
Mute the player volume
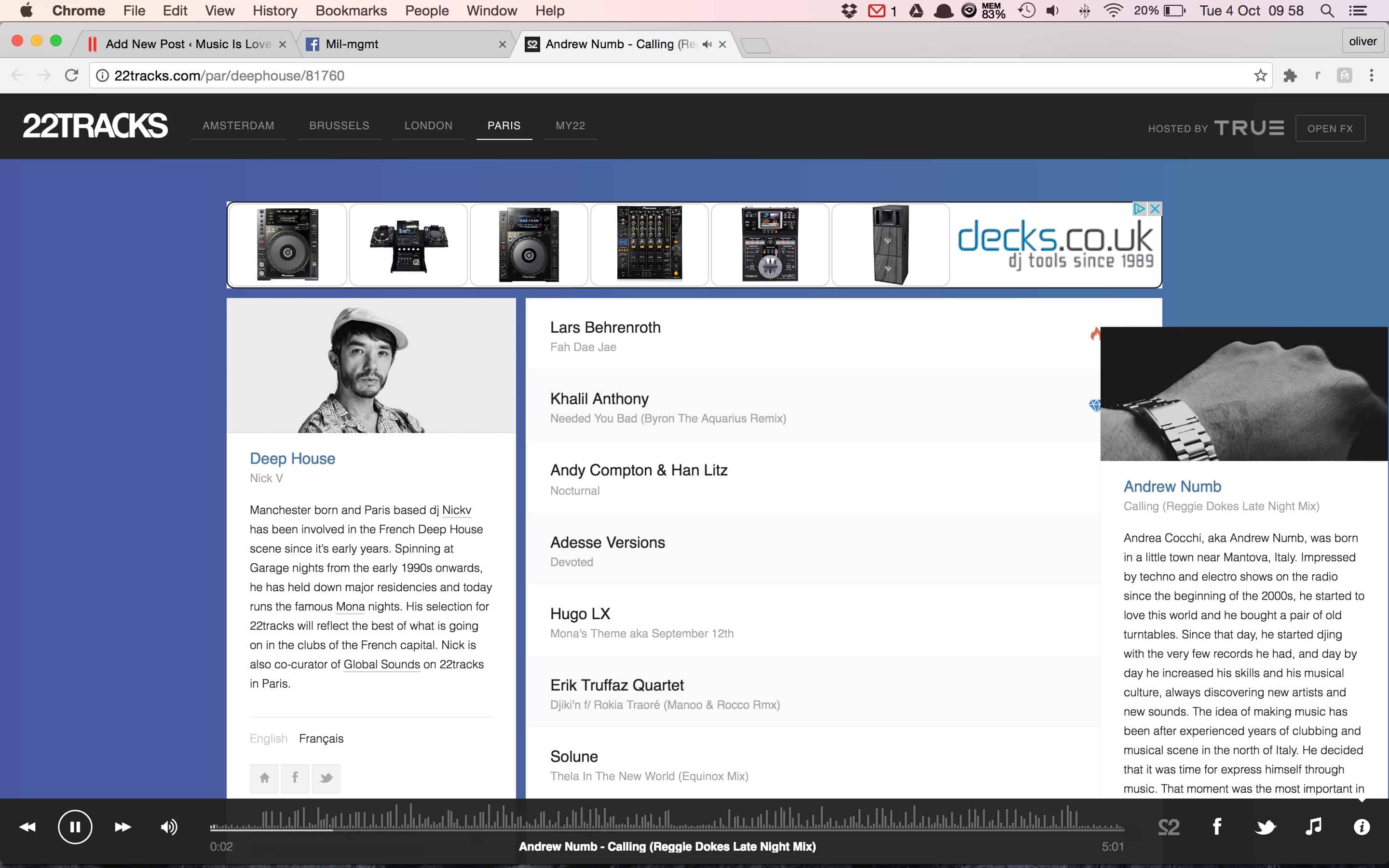[169, 827]
